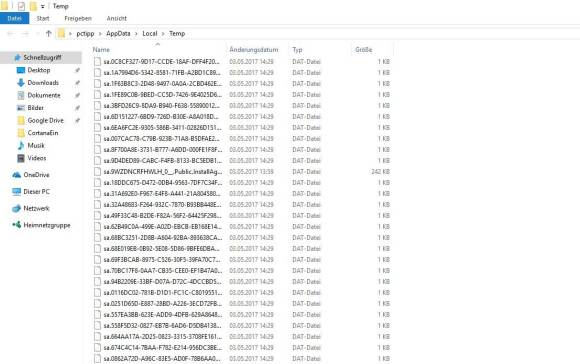
Task: Click file icon of sa.9WZDNCRFHWLH row
Action: pos(97,172)
